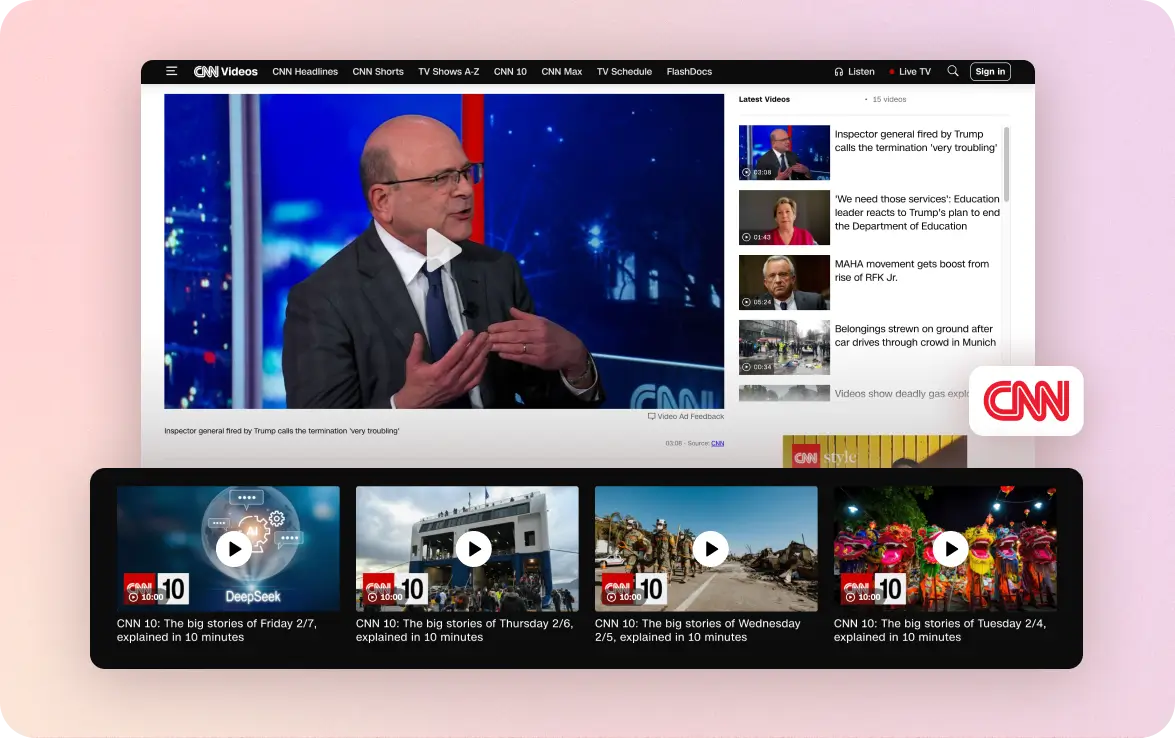Open the CNN Max menu item

(x=561, y=72)
